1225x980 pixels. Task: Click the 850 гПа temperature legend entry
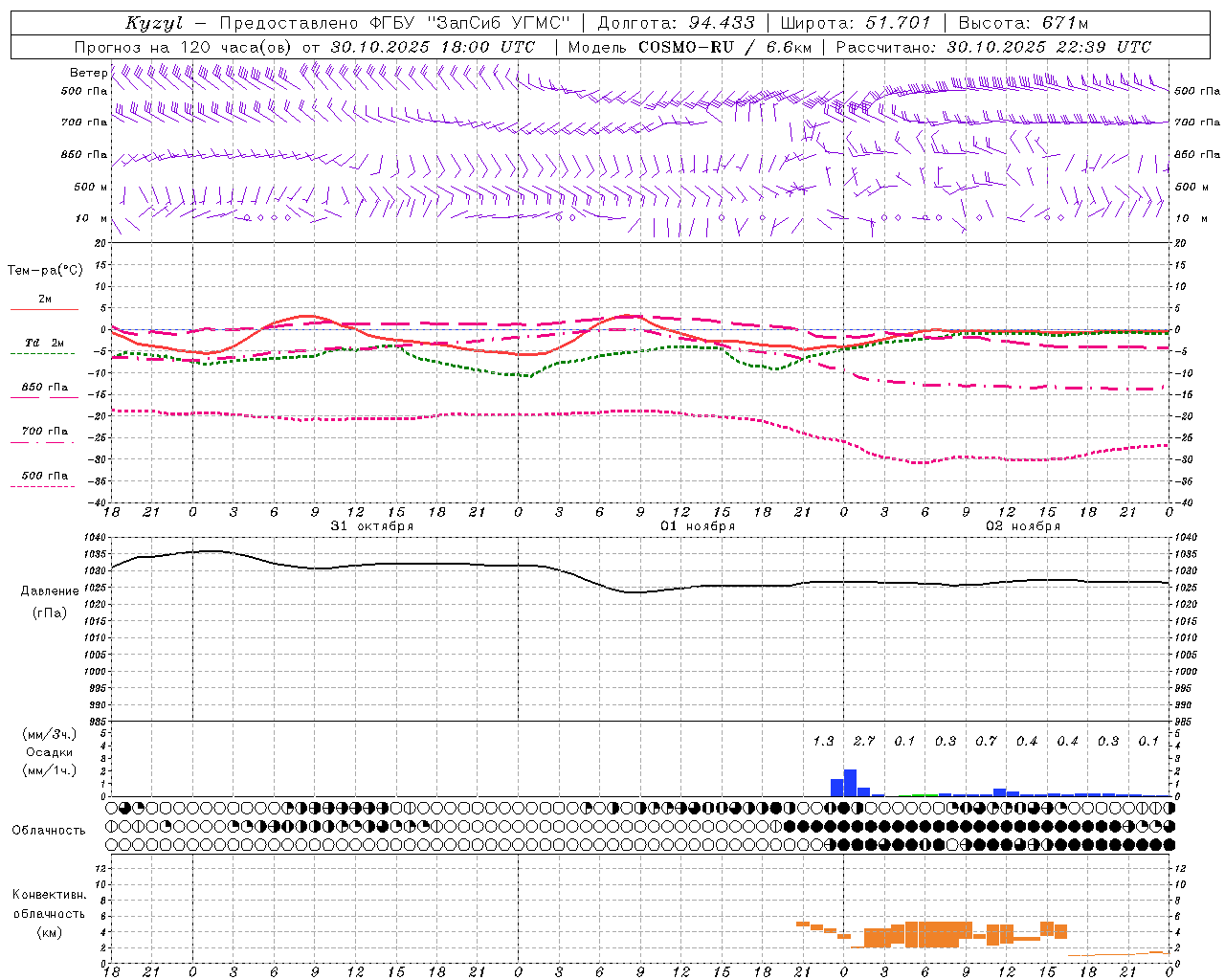point(45,388)
